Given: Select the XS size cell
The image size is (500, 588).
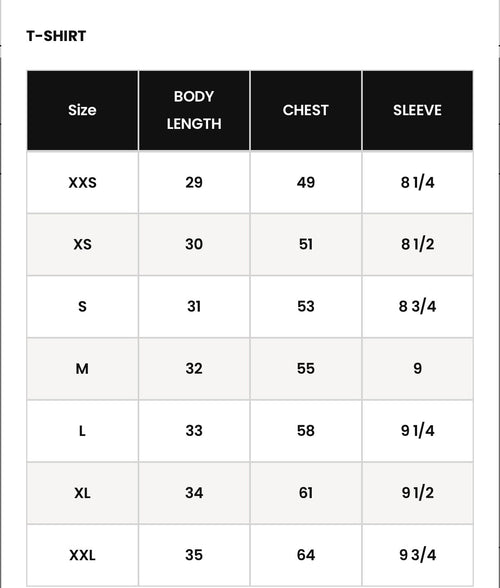Looking at the screenshot, I should point(82,244).
